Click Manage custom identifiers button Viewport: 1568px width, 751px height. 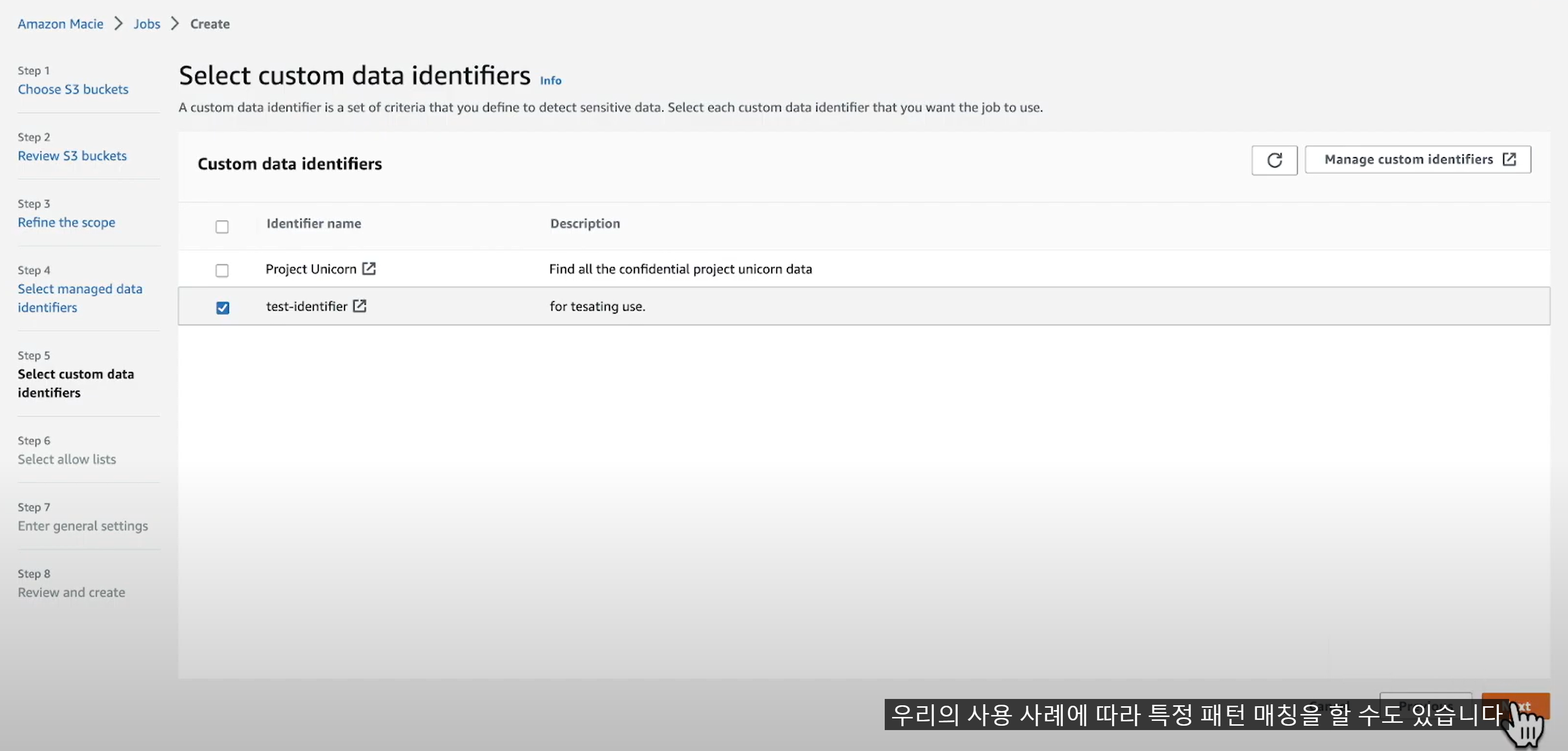(x=1408, y=160)
